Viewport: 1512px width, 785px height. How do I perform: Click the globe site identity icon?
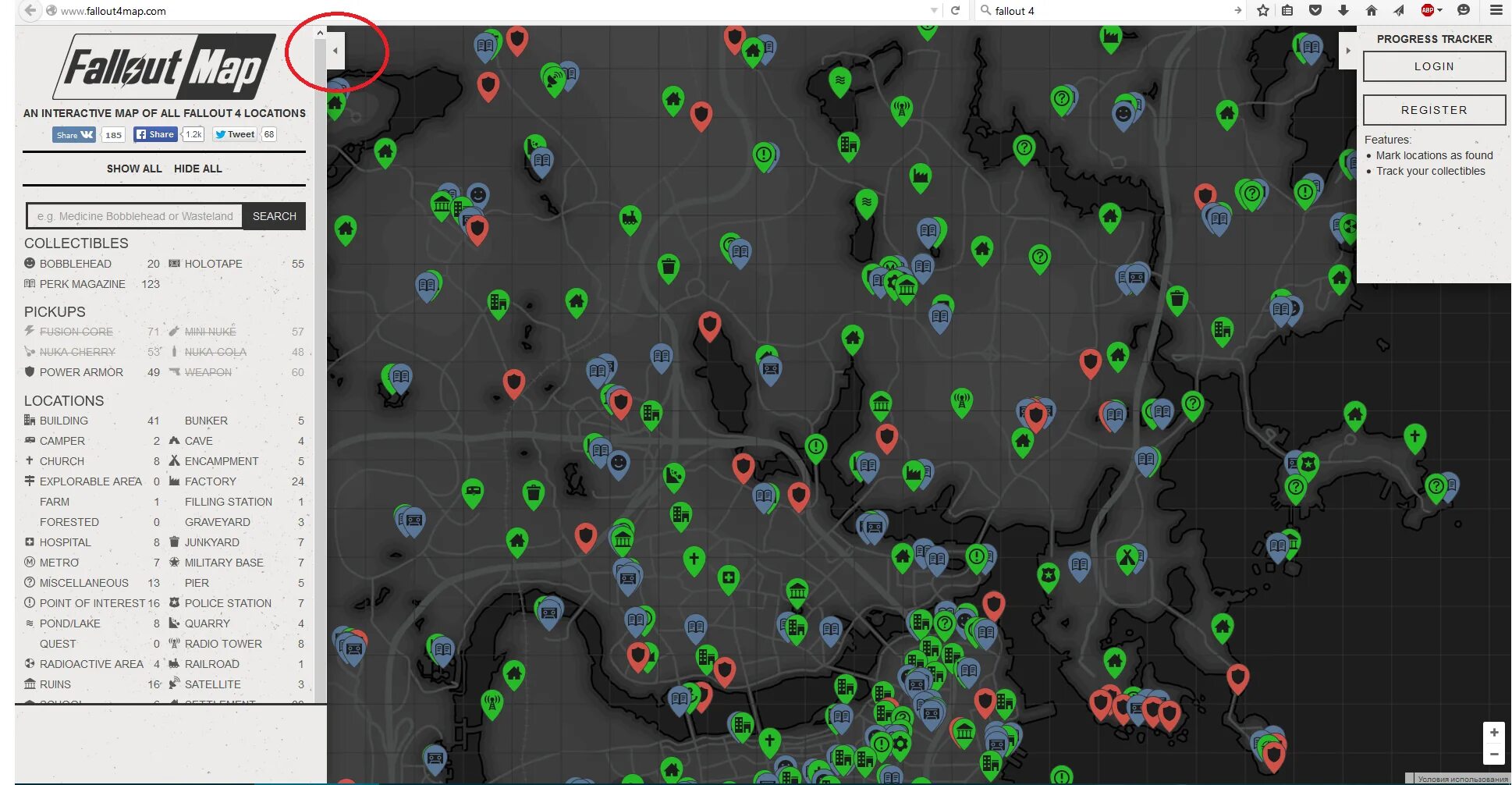(51, 11)
